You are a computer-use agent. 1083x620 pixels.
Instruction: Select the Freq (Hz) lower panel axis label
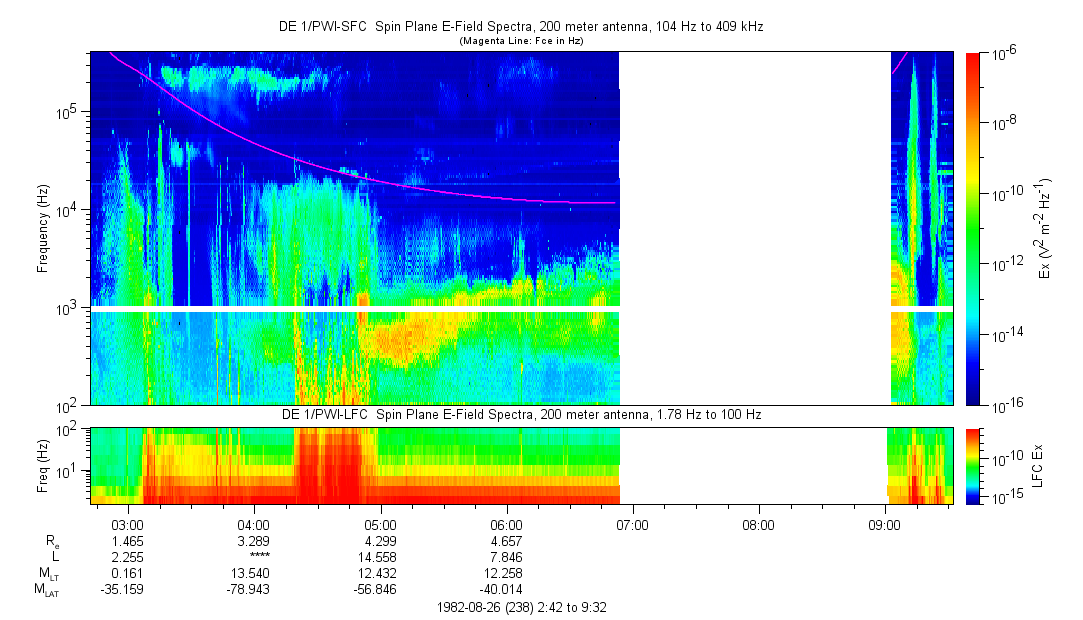pyautogui.click(x=43, y=466)
